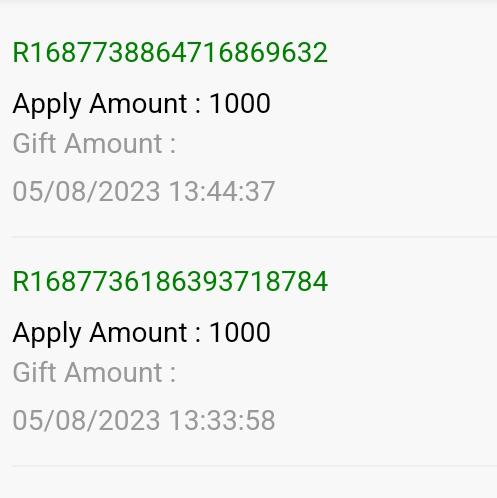Open record R1687736186393718784
497x498 pixels.
170,282
